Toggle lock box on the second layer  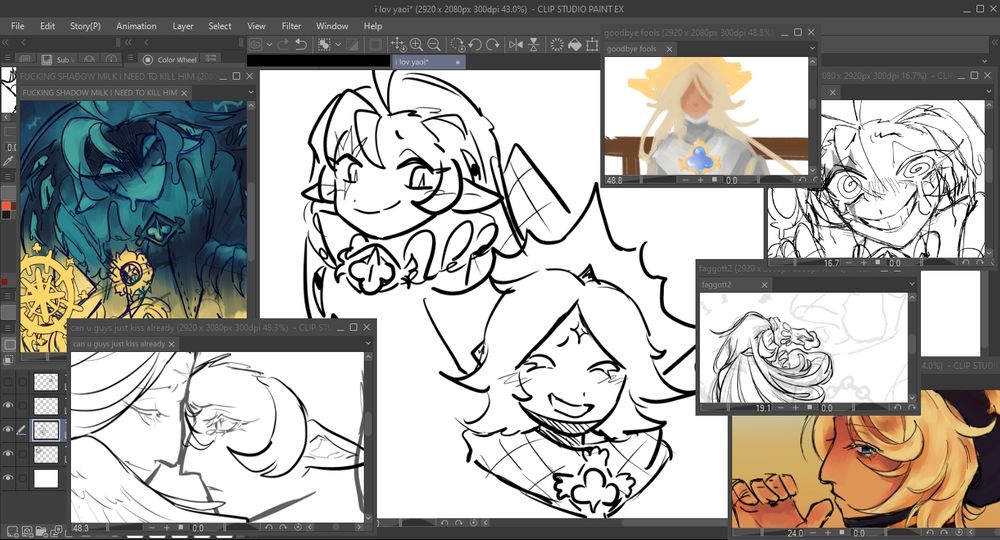pos(22,405)
